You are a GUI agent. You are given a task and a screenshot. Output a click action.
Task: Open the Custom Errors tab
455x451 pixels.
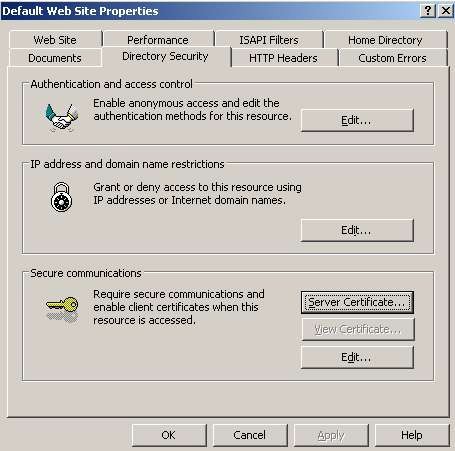(393, 58)
